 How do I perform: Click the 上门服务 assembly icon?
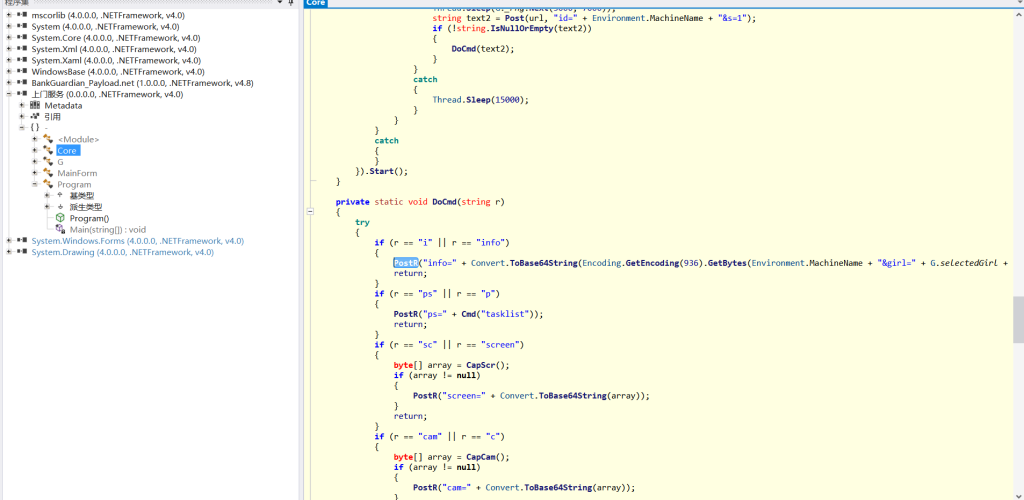(x=22, y=94)
